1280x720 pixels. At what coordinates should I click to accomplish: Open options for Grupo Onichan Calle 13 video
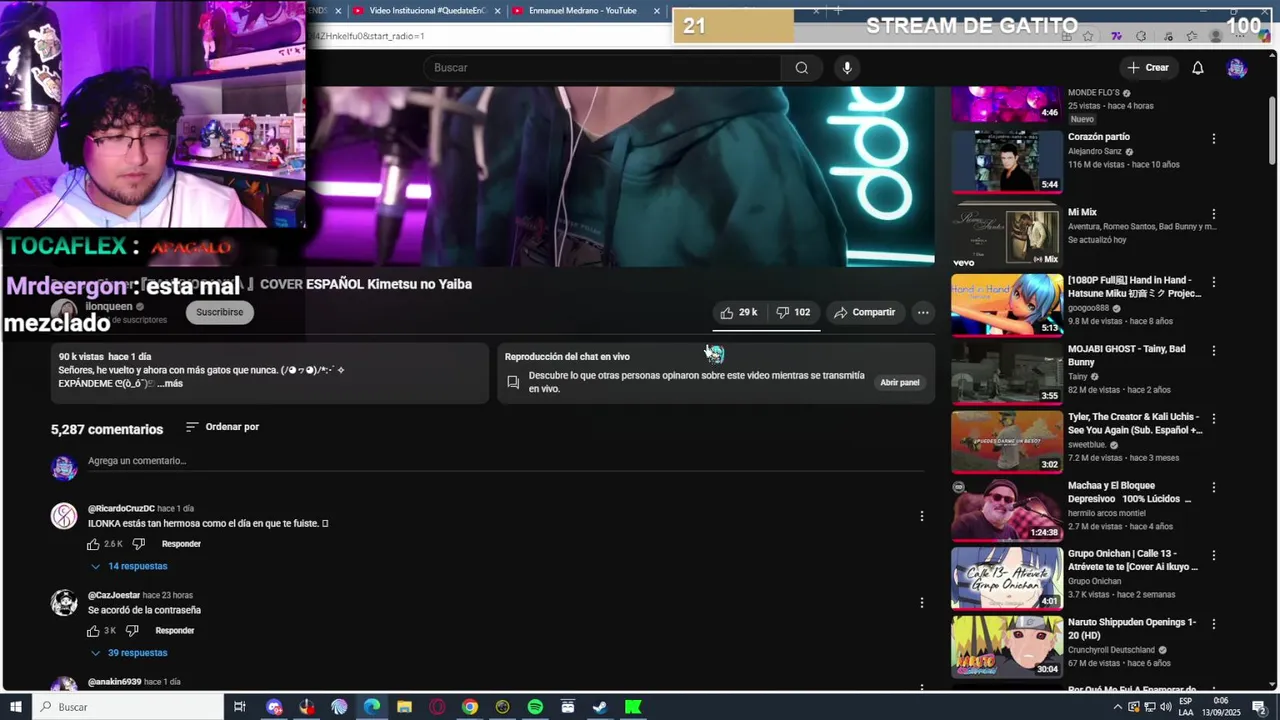coord(1214,556)
